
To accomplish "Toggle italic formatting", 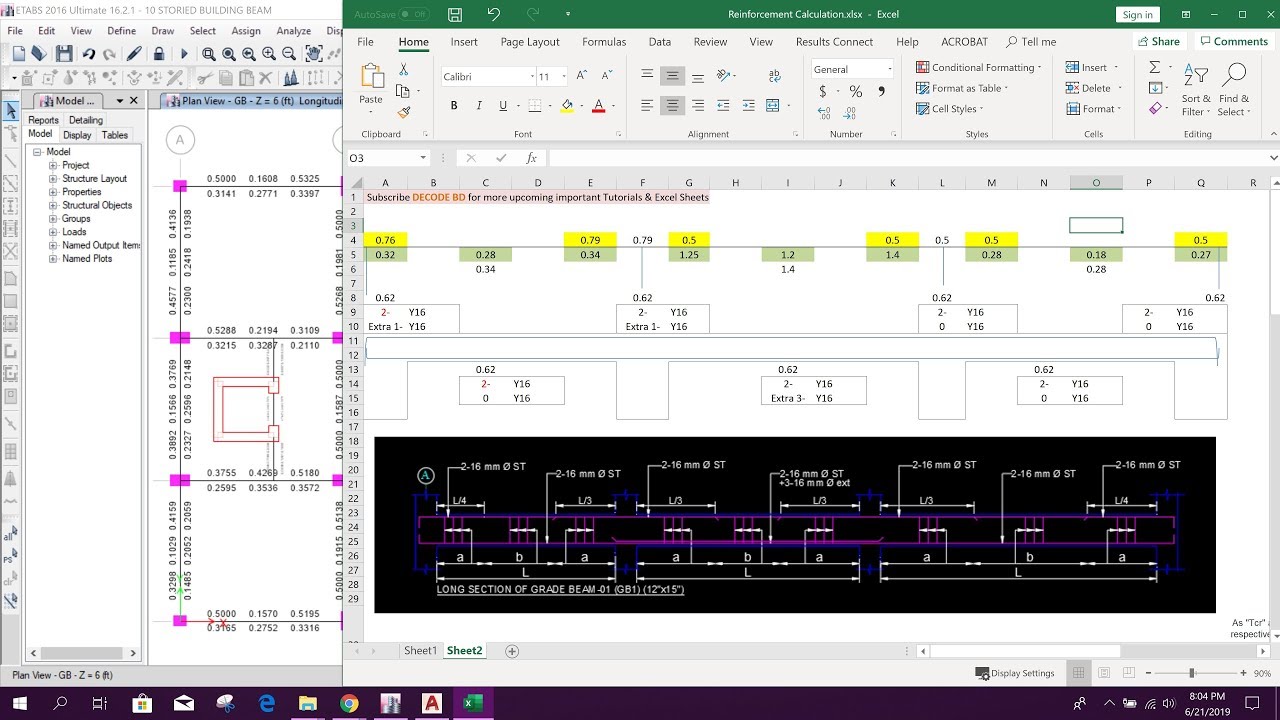I will (476, 105).
